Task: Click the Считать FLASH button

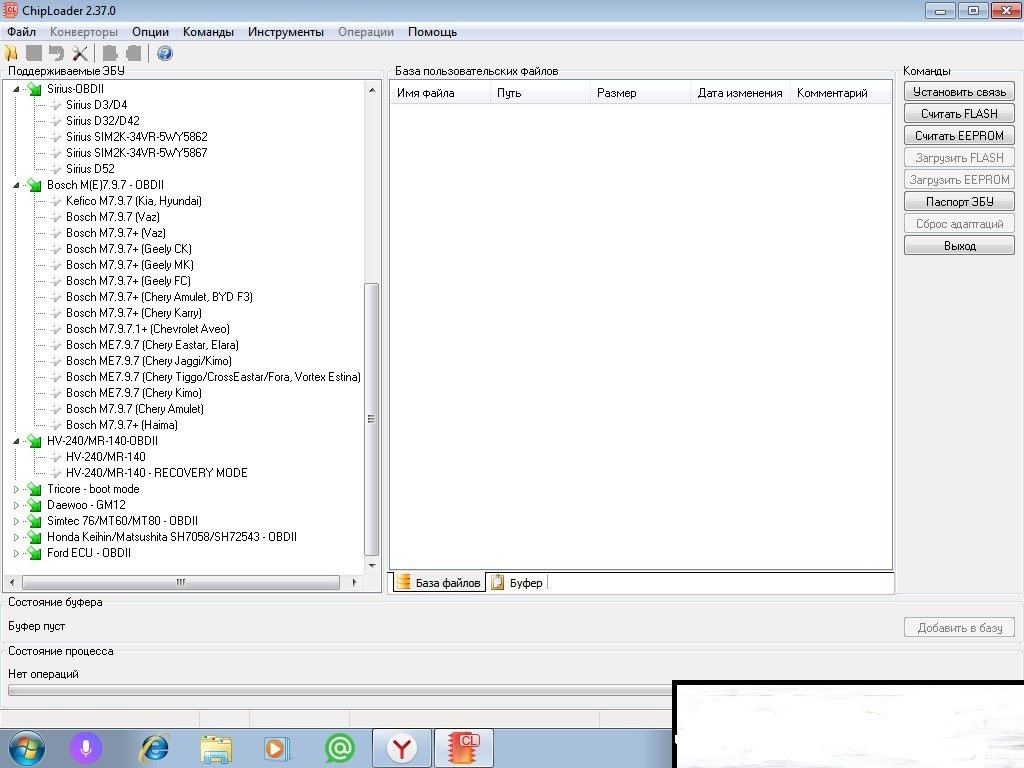Action: (959, 114)
